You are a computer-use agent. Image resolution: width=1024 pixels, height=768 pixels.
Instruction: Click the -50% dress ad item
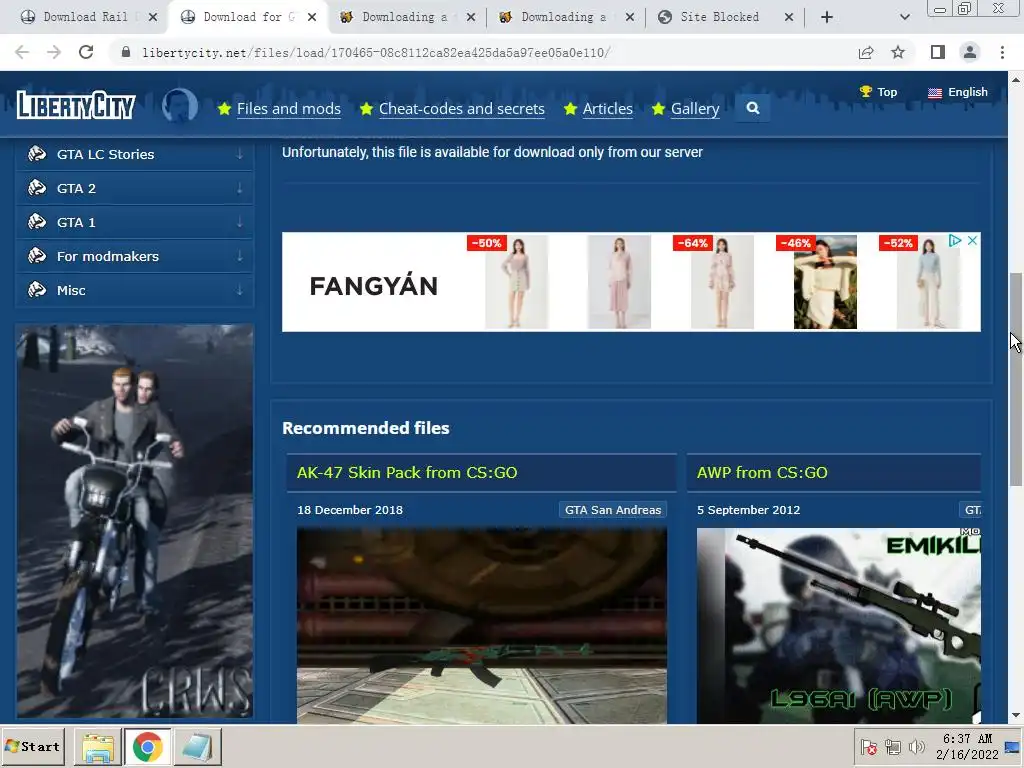click(516, 282)
